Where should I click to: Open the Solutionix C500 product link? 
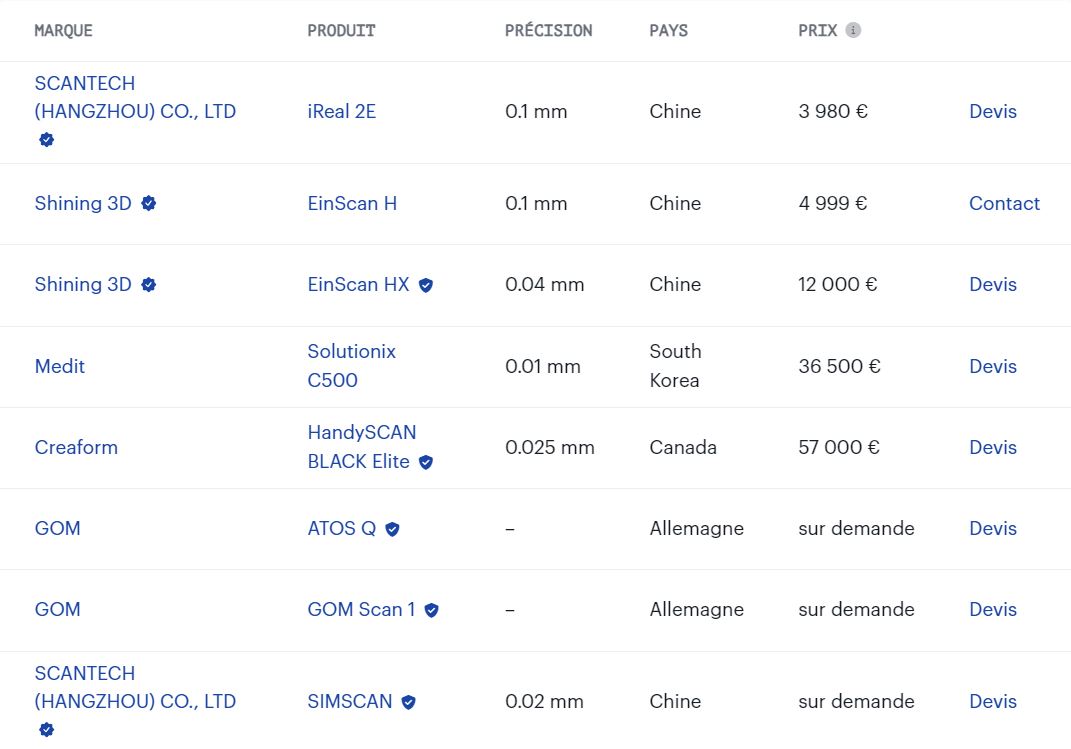[x=351, y=365]
